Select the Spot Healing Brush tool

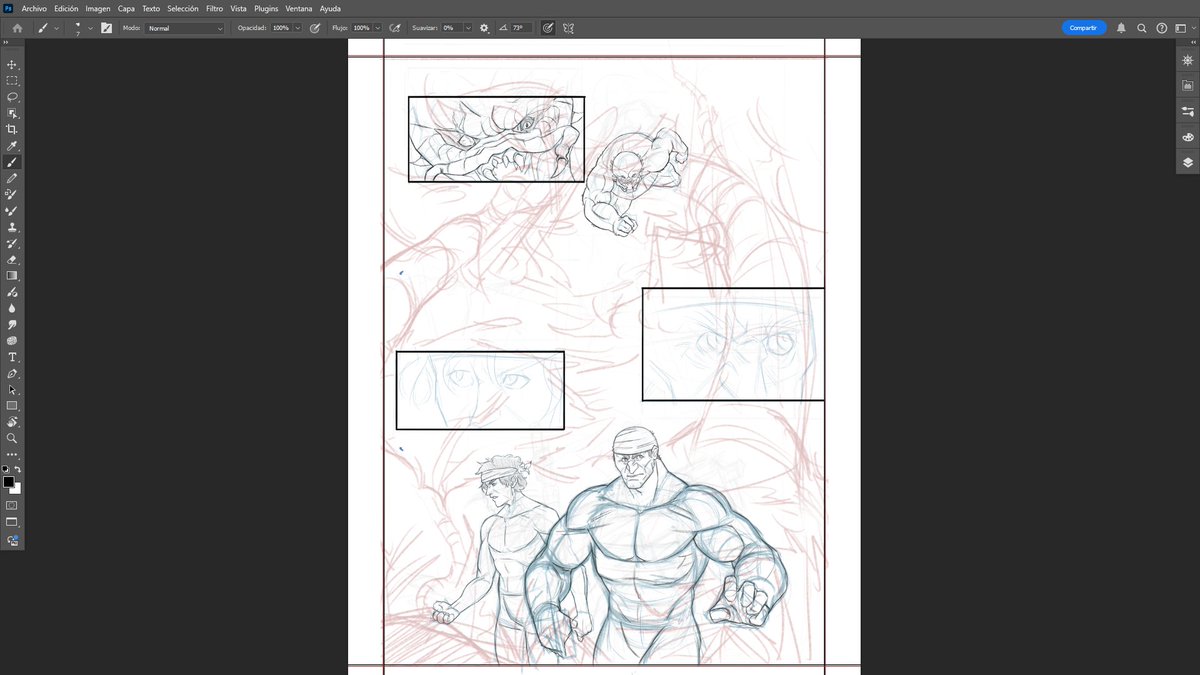(x=12, y=194)
